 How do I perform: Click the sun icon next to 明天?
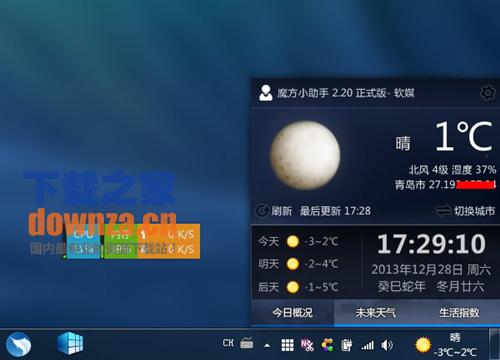pyautogui.click(x=293, y=264)
